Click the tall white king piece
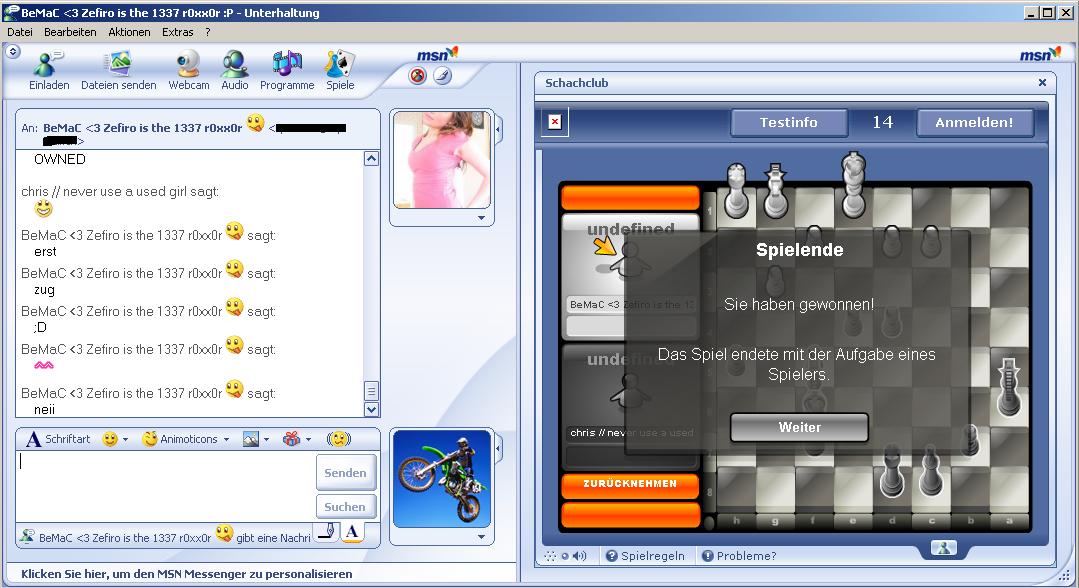1079x588 pixels. tap(853, 185)
